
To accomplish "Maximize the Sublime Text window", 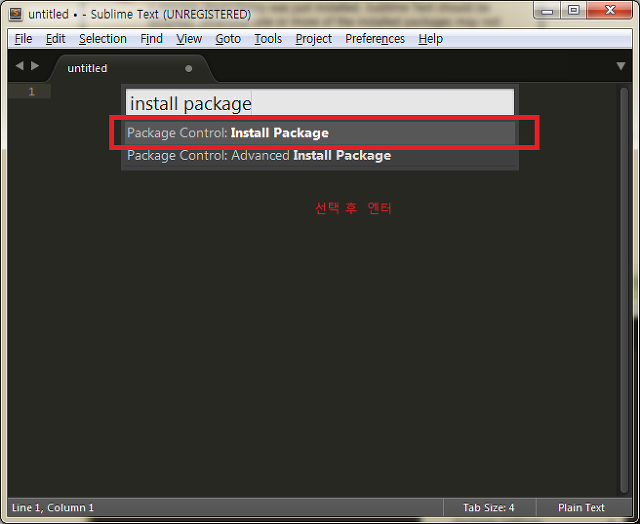I will point(573,11).
